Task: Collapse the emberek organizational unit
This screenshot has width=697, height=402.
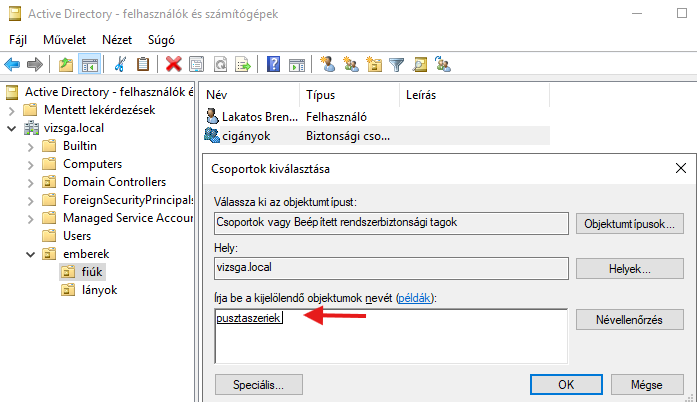Action: tap(29, 255)
